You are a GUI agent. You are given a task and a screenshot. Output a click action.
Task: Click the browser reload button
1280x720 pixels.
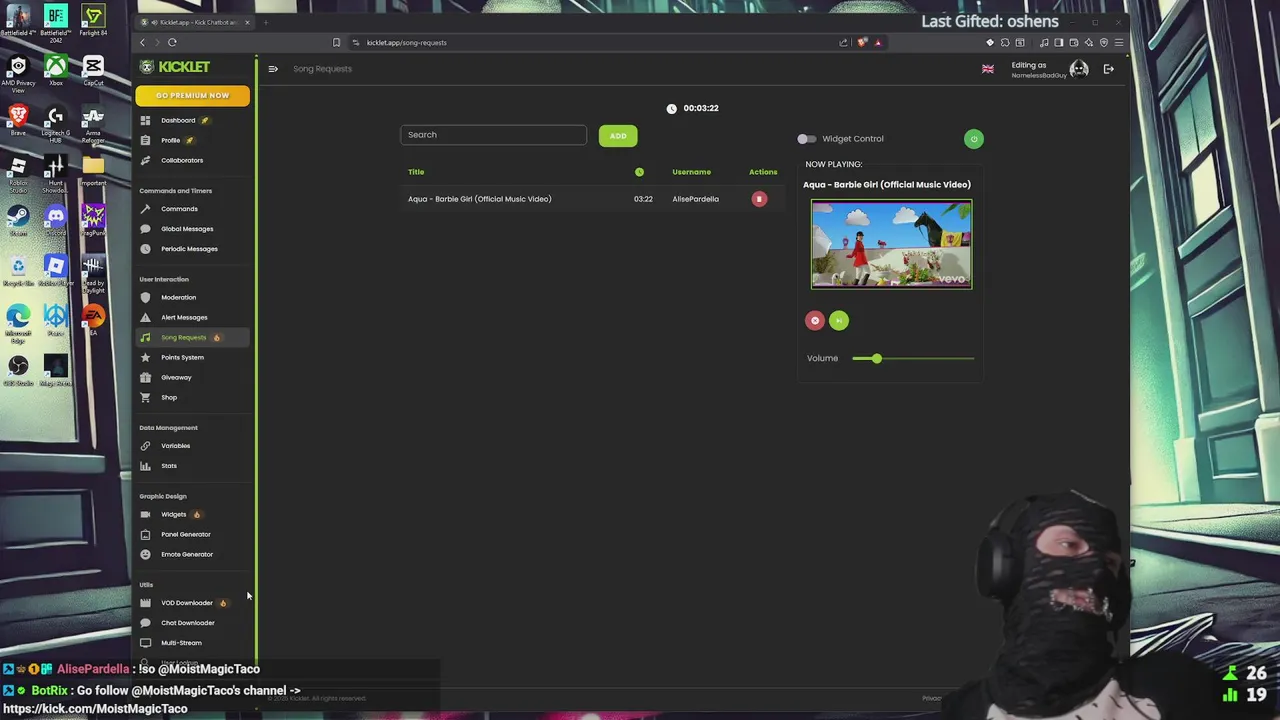[172, 42]
